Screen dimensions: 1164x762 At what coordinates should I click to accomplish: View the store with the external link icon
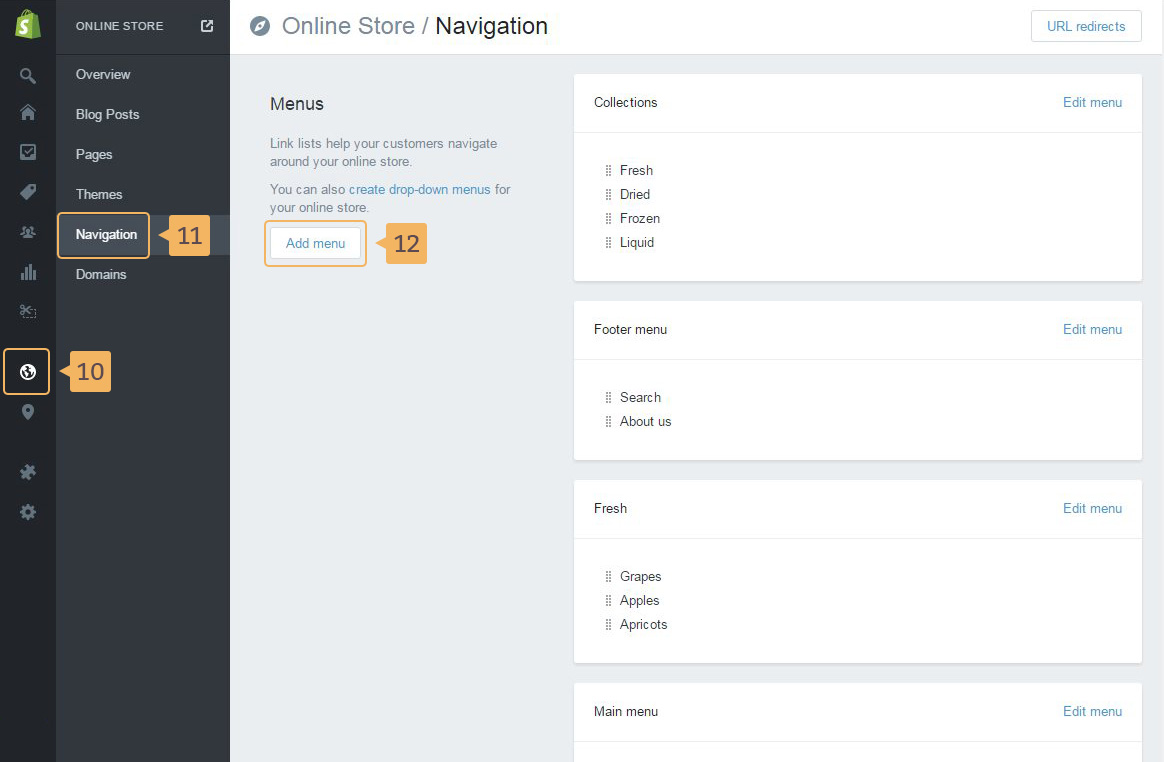[x=207, y=26]
